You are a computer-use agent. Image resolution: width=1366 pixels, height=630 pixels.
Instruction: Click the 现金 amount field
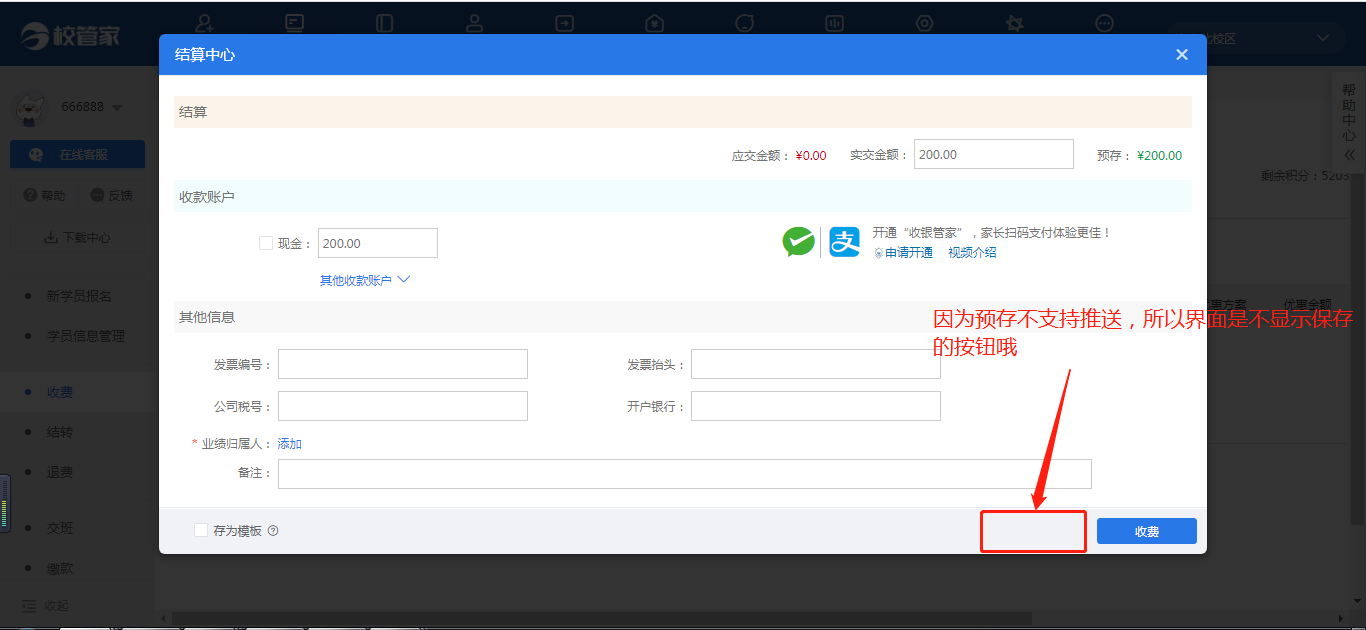[377, 243]
